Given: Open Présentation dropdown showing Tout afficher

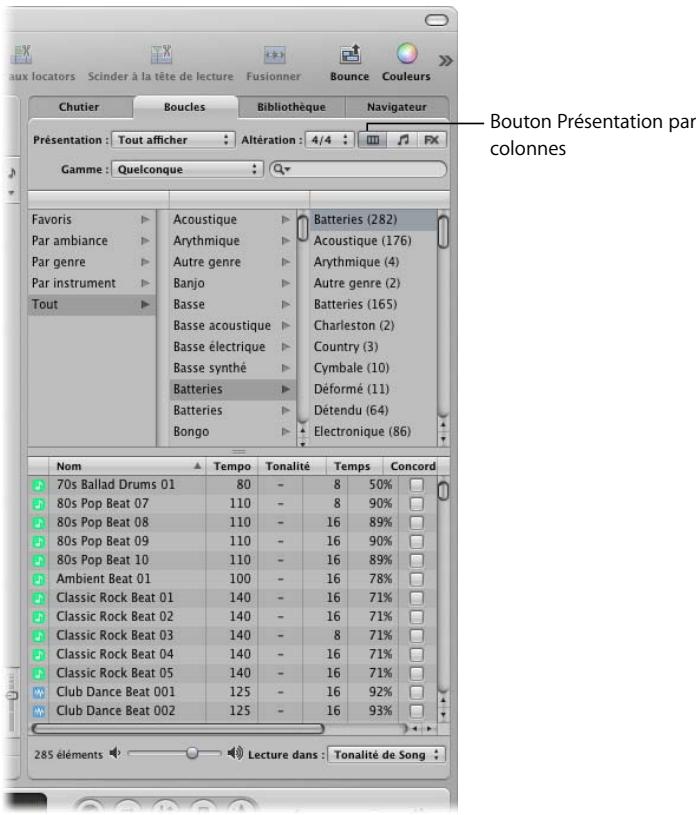Looking at the screenshot, I should [173, 140].
